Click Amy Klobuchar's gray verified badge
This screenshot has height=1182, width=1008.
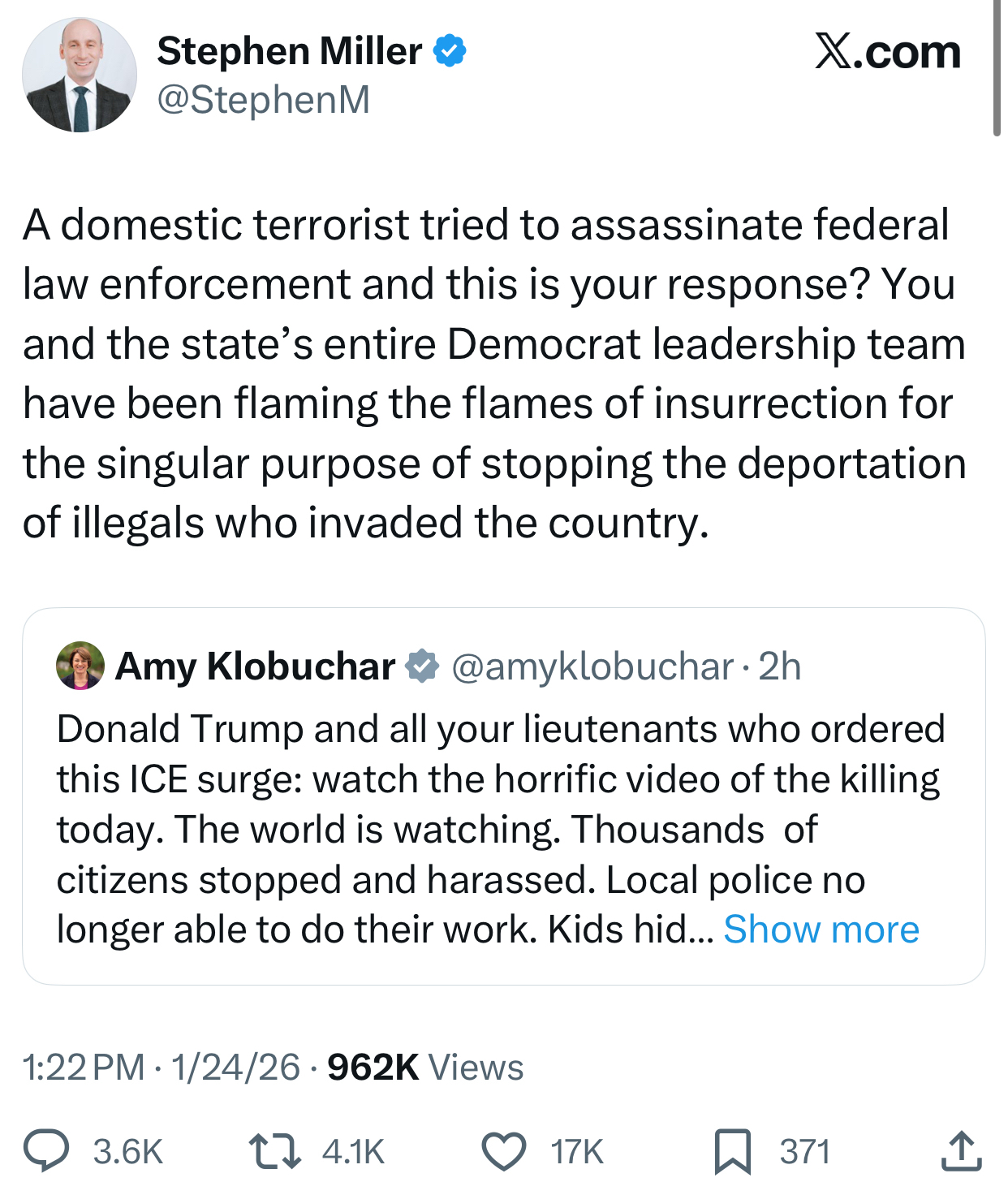point(422,666)
